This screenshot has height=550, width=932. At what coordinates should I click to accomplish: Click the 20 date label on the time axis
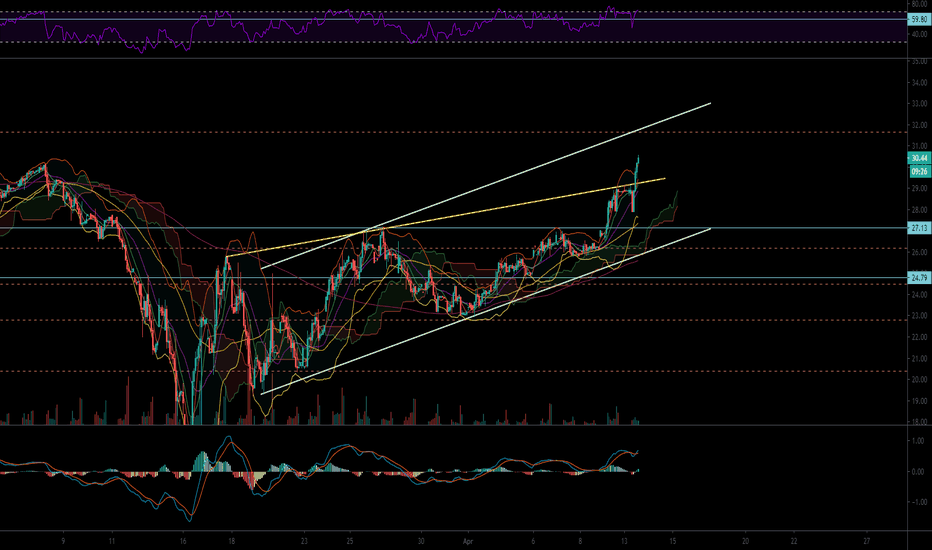coord(745,542)
